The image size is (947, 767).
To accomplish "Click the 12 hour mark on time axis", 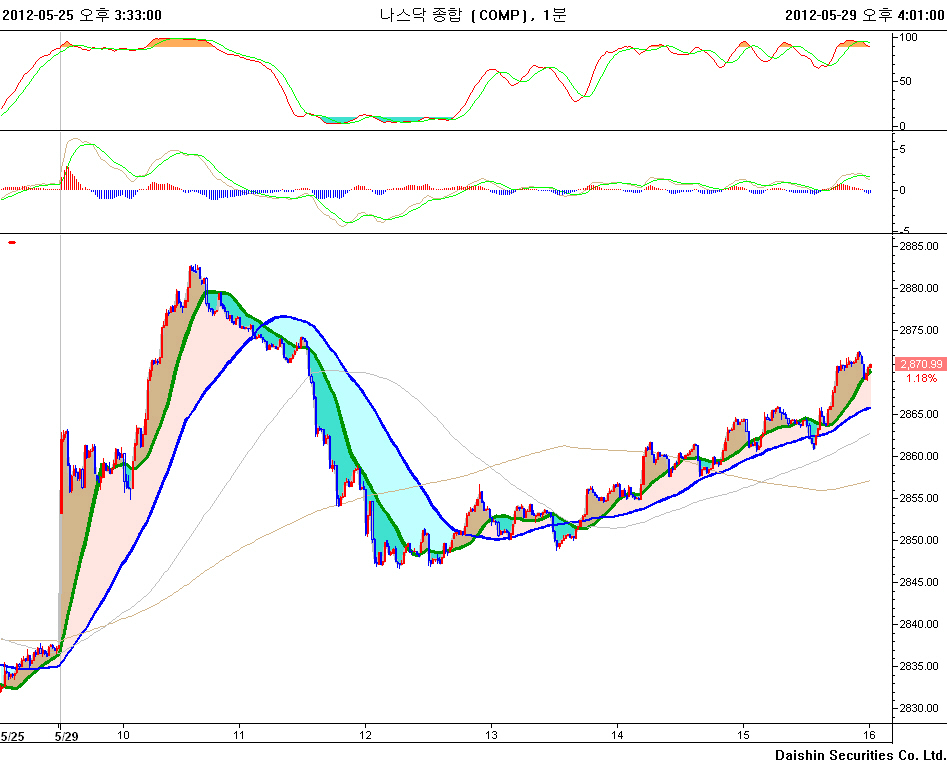I will pyautogui.click(x=366, y=735).
